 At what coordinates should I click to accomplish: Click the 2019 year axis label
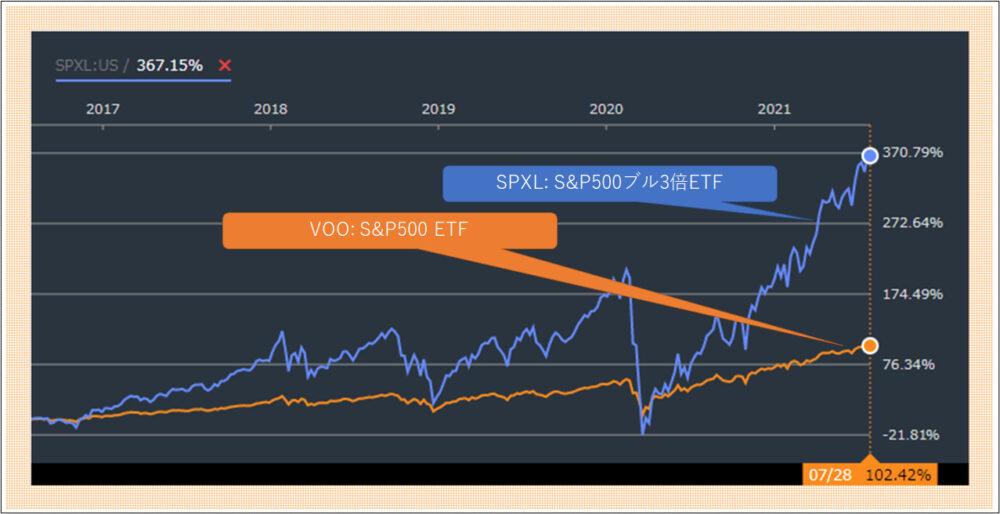438,110
